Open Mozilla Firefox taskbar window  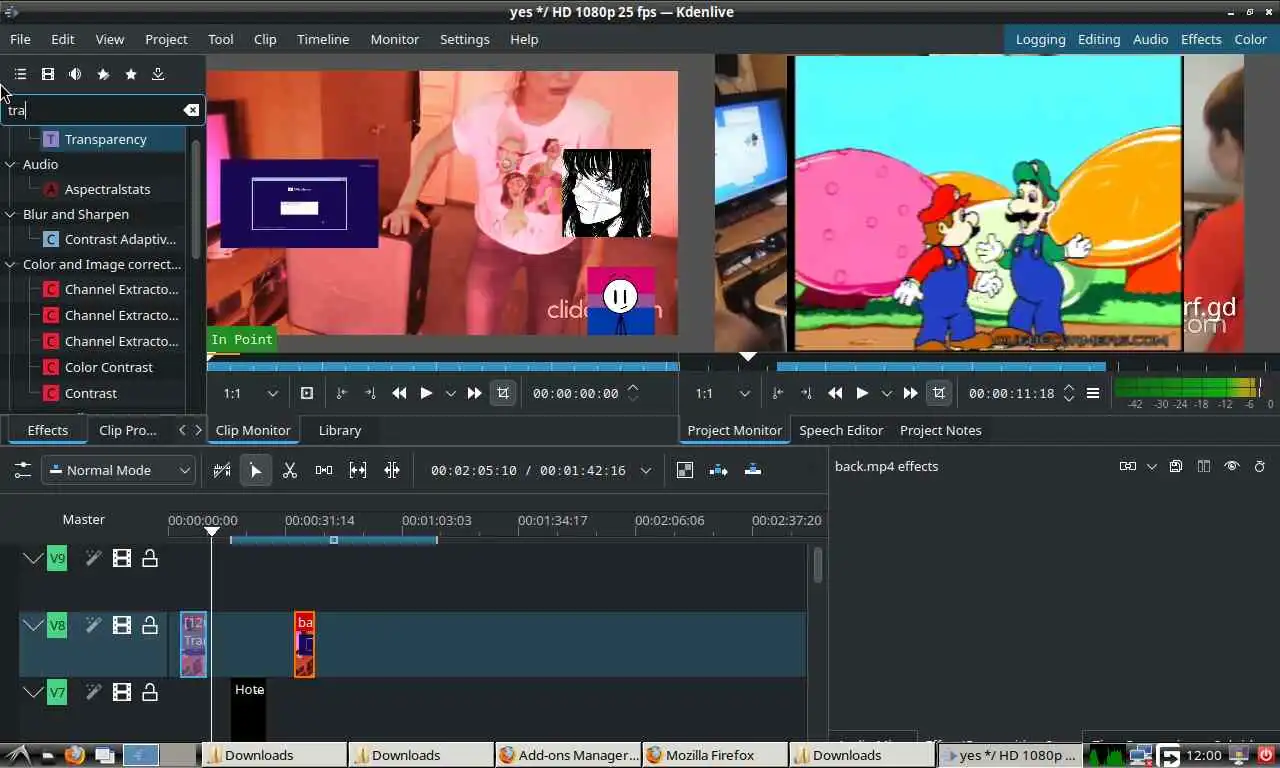click(x=715, y=755)
